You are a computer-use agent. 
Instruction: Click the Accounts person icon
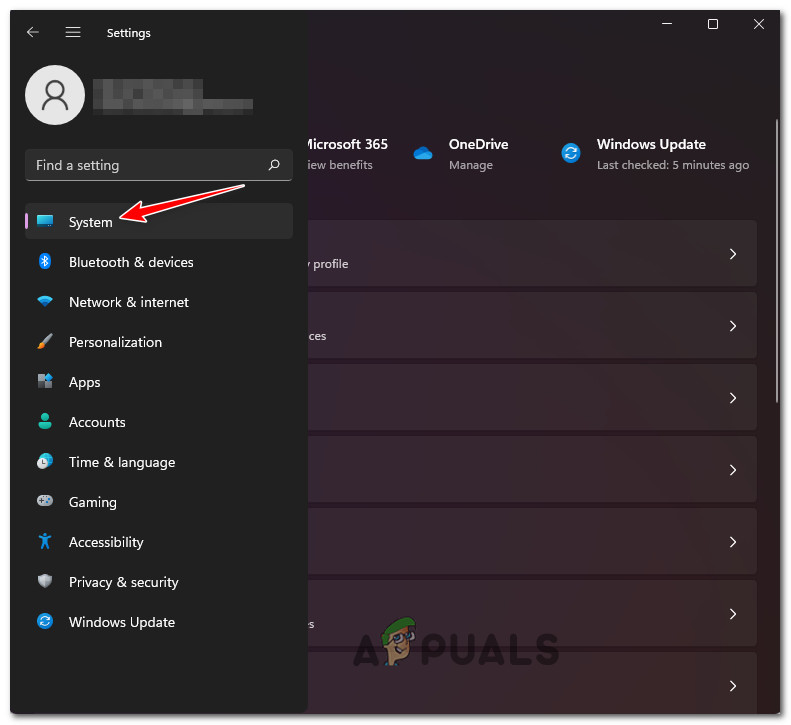tap(45, 421)
